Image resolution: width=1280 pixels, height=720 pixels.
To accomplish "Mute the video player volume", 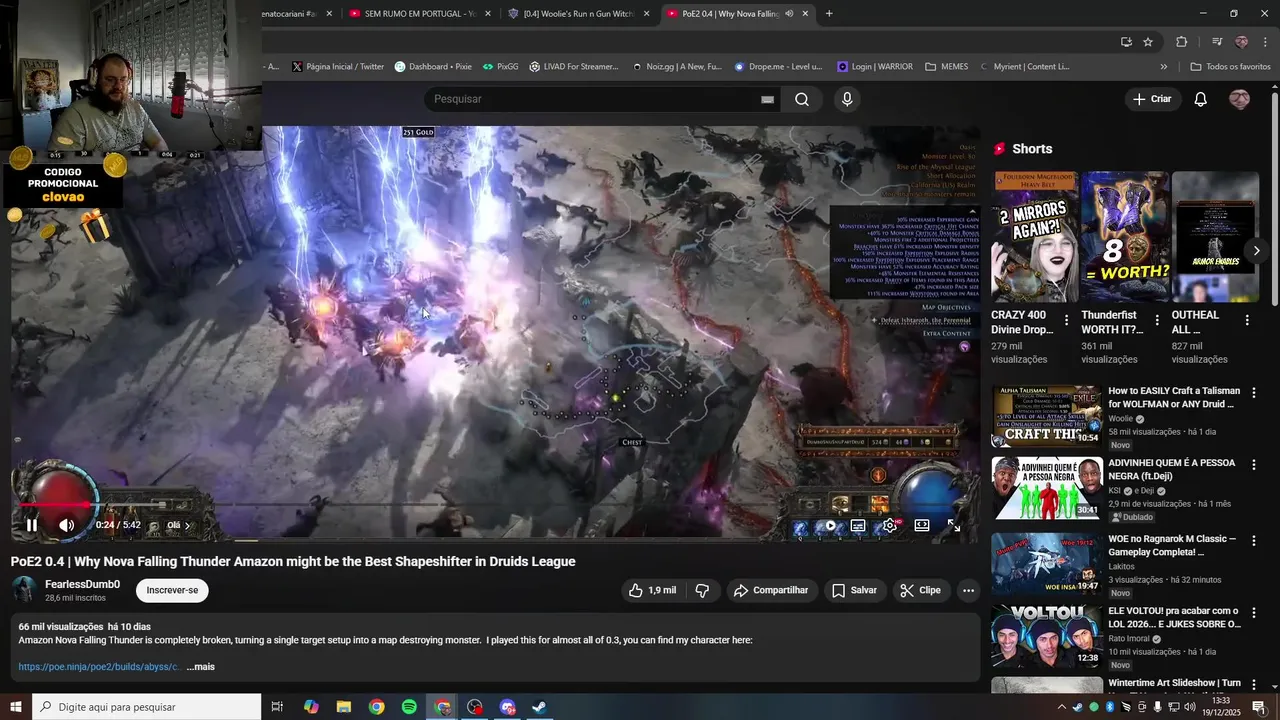I will tap(66, 525).
